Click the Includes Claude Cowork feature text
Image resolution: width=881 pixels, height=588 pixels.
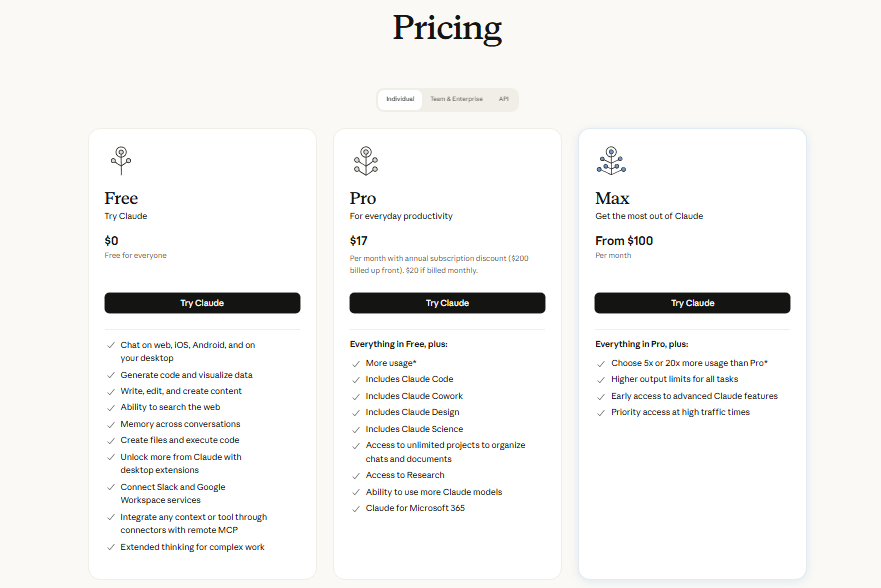[414, 396]
